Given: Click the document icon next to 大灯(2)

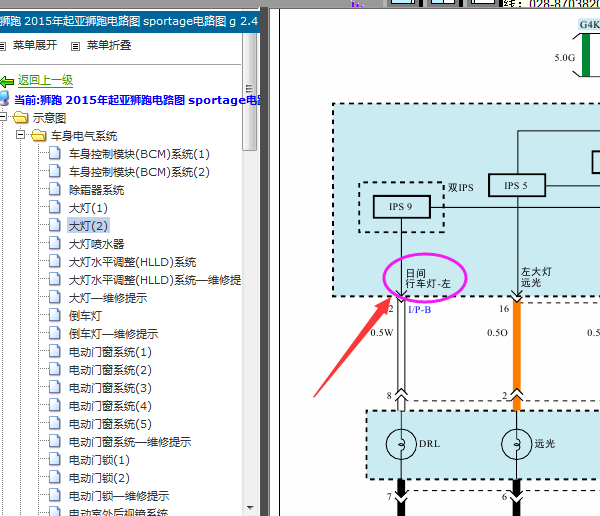Looking at the screenshot, I should click(x=55, y=225).
